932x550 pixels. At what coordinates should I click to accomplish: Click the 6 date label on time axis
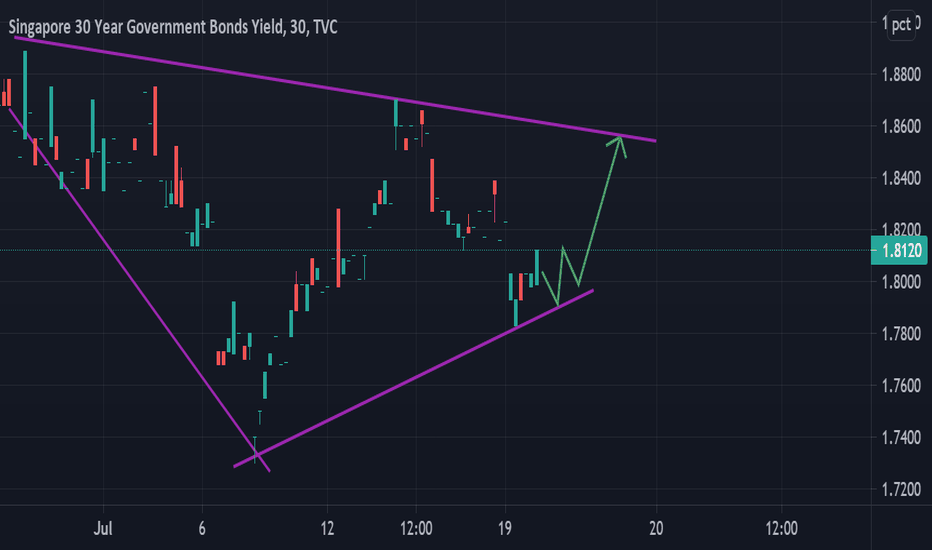pyautogui.click(x=202, y=528)
